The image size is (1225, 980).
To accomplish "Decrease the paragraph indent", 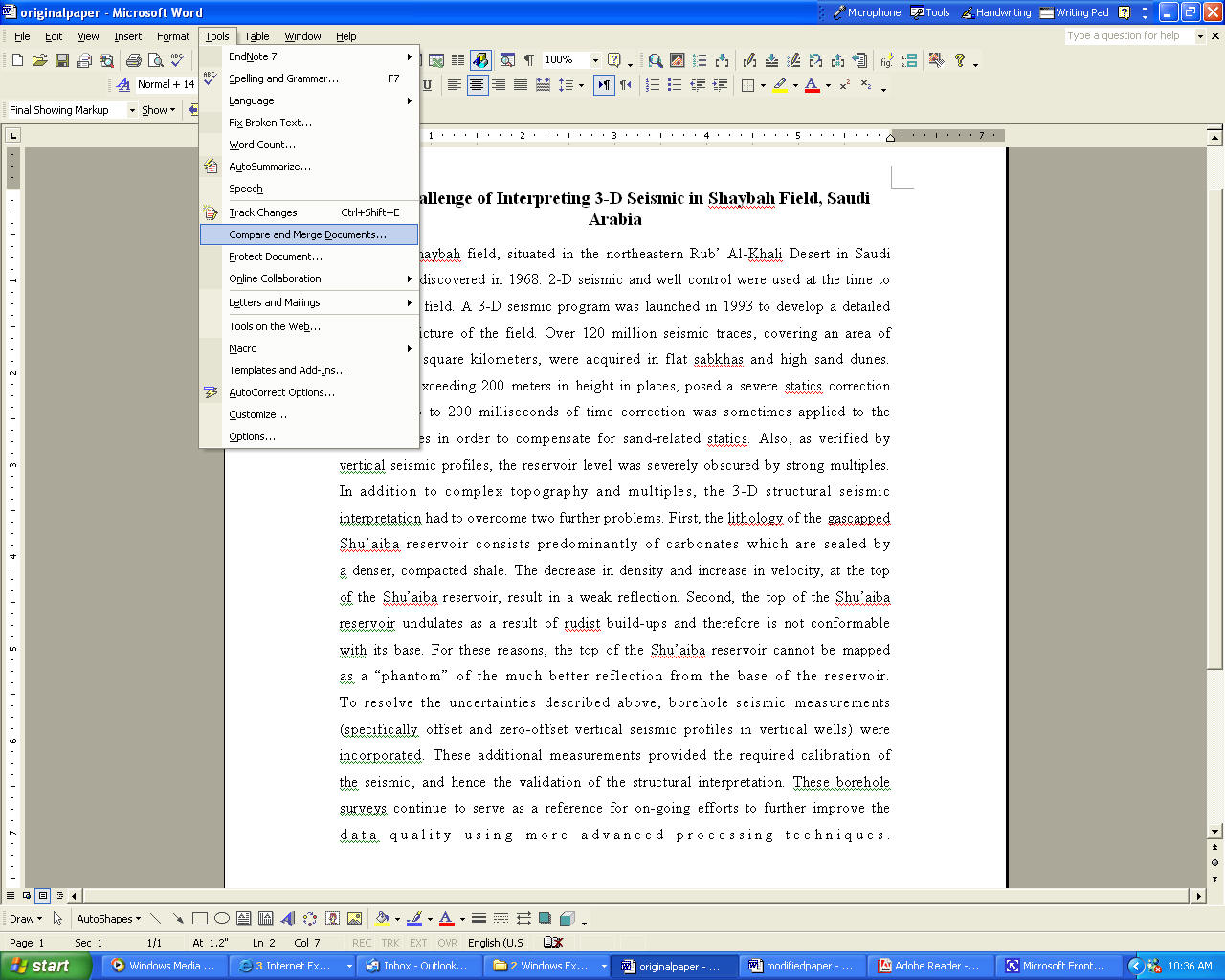I will click(698, 85).
